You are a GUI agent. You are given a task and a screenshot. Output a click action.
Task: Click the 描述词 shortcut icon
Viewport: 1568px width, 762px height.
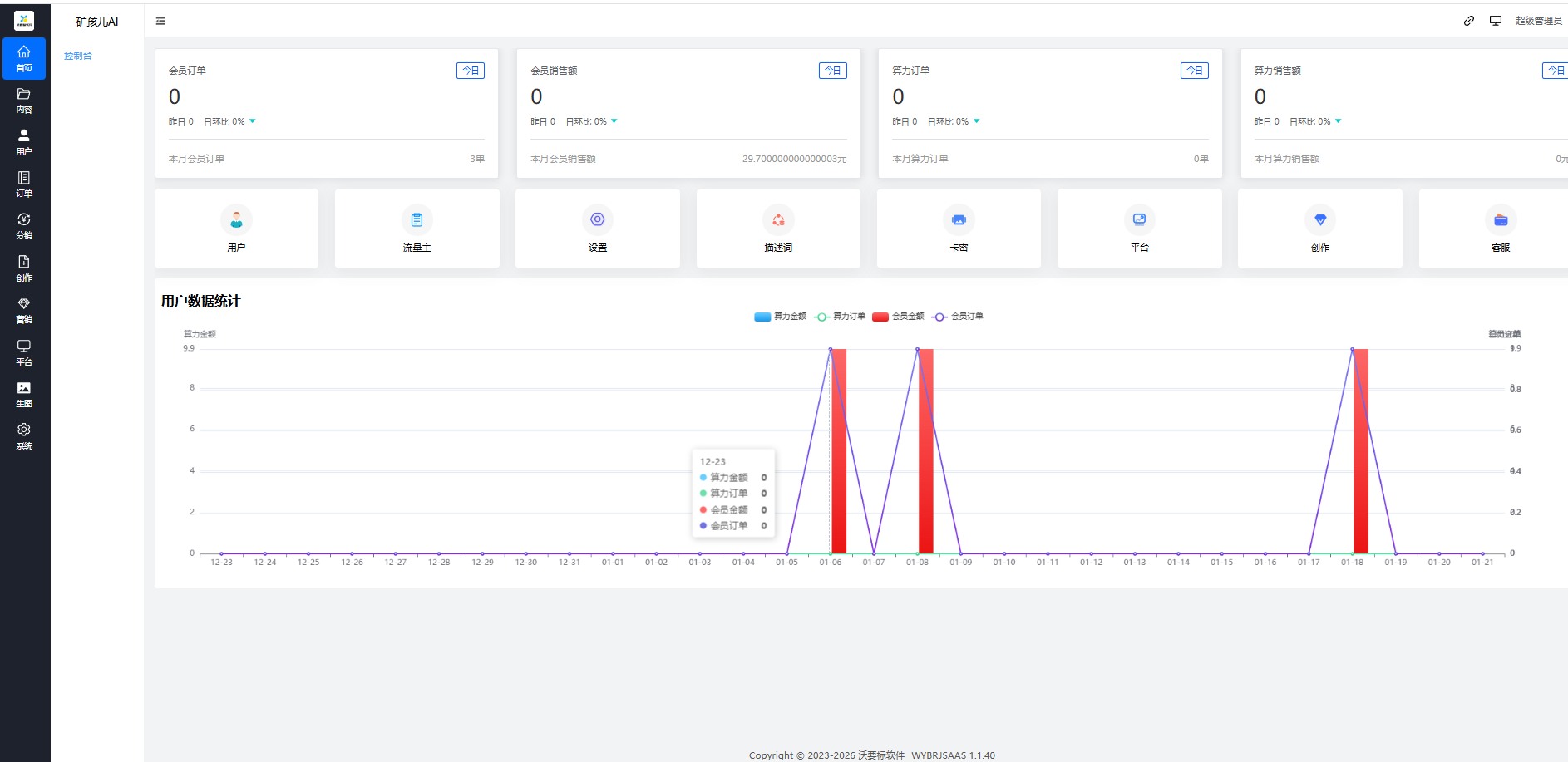[778, 220]
